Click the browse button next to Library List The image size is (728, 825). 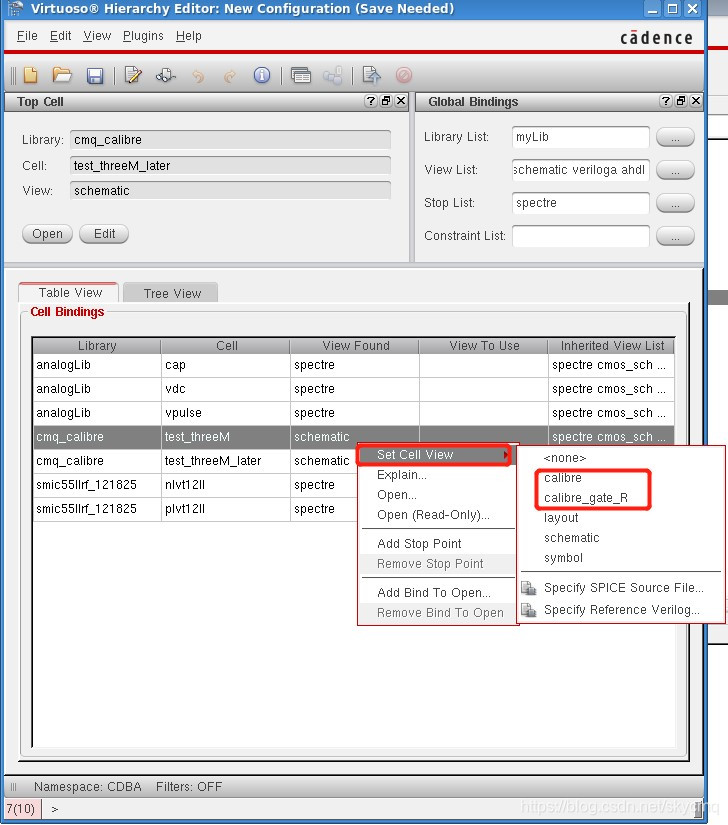pos(675,137)
